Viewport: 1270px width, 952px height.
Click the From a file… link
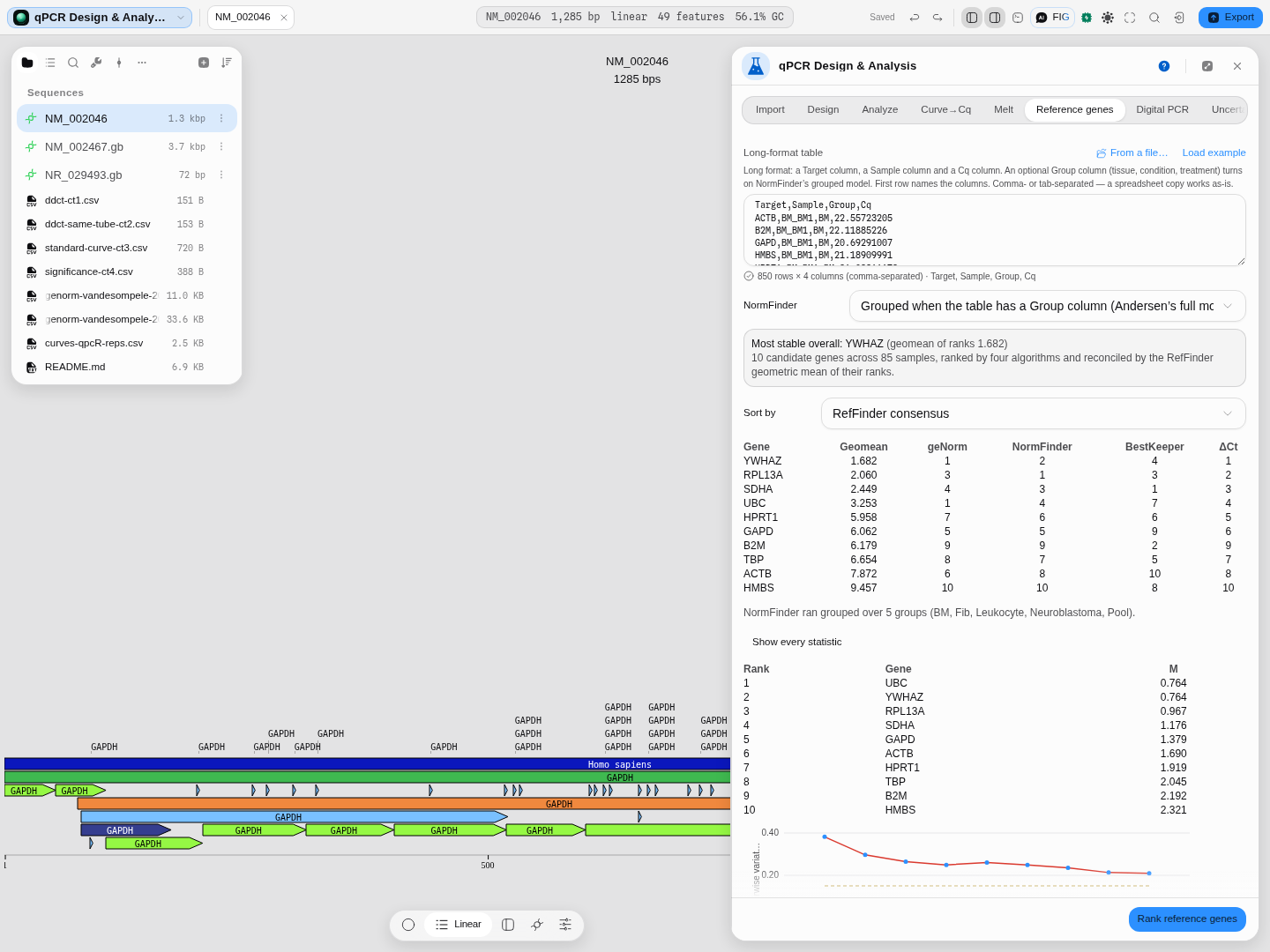click(1132, 152)
